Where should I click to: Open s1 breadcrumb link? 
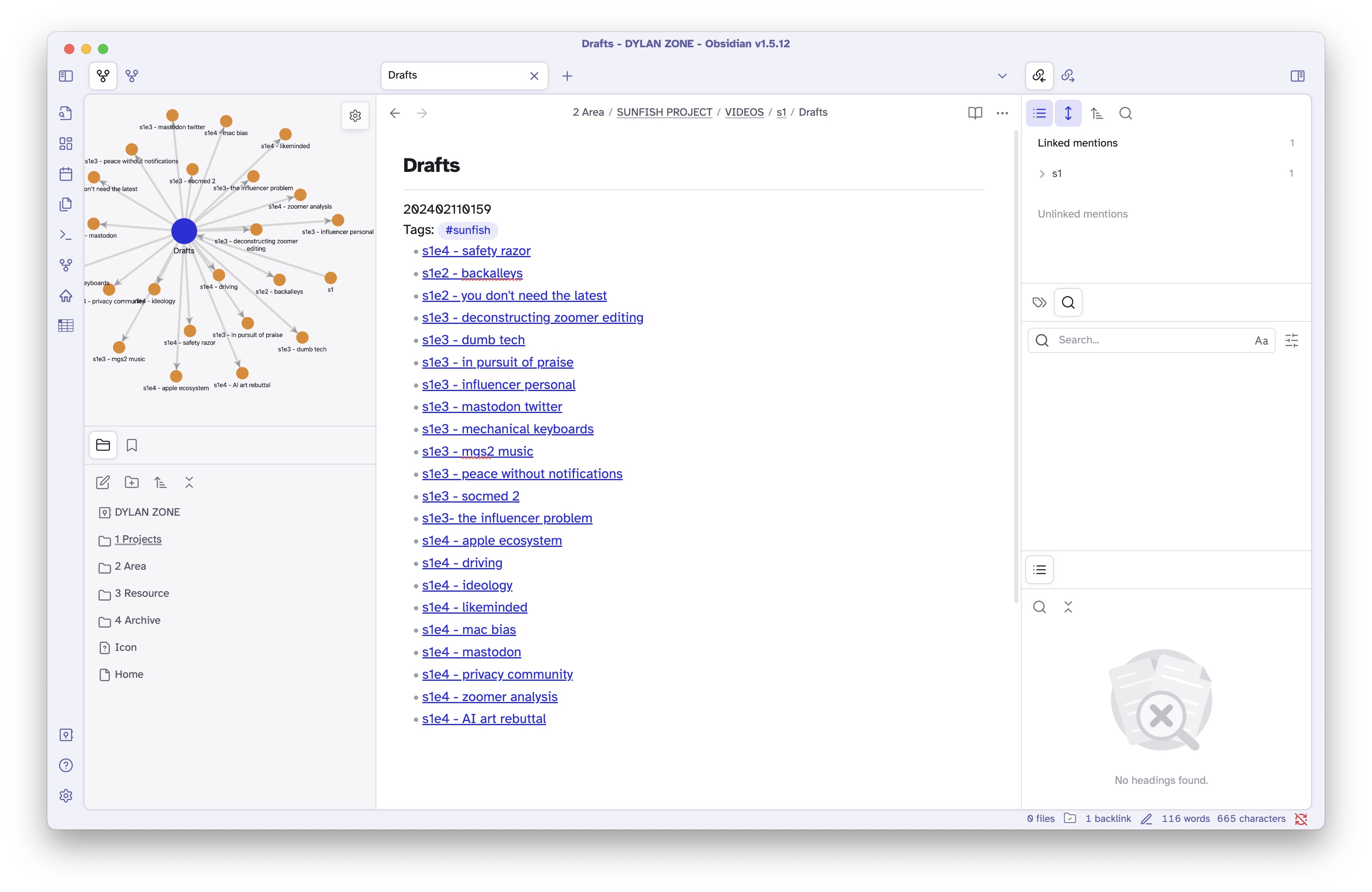781,112
